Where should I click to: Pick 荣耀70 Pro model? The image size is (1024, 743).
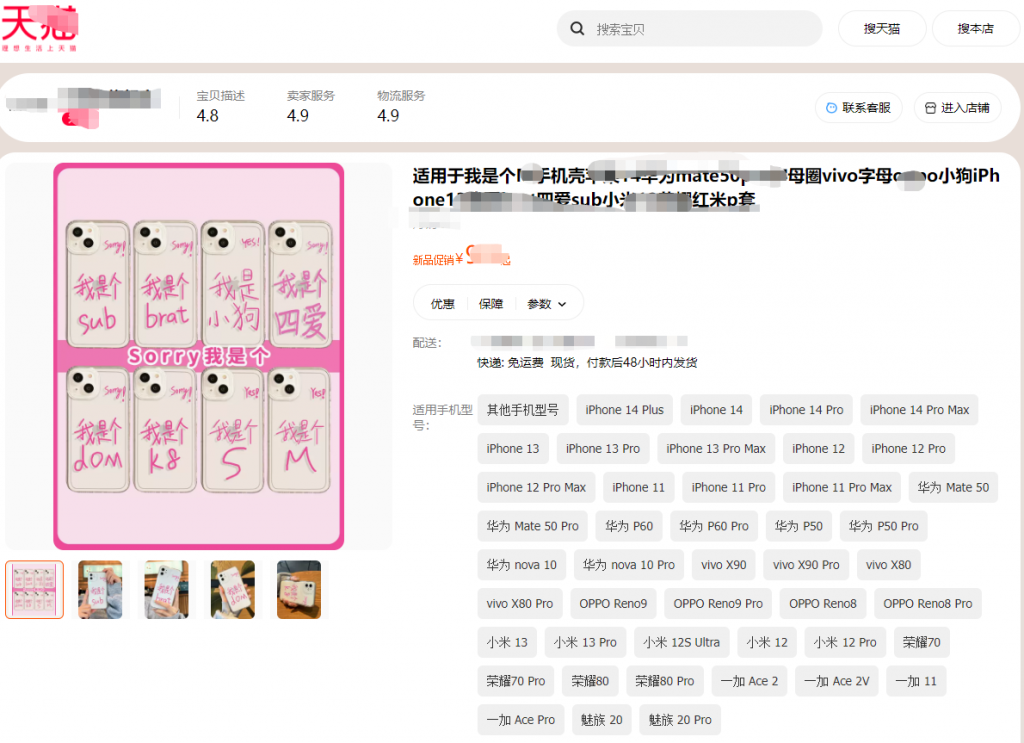point(516,681)
